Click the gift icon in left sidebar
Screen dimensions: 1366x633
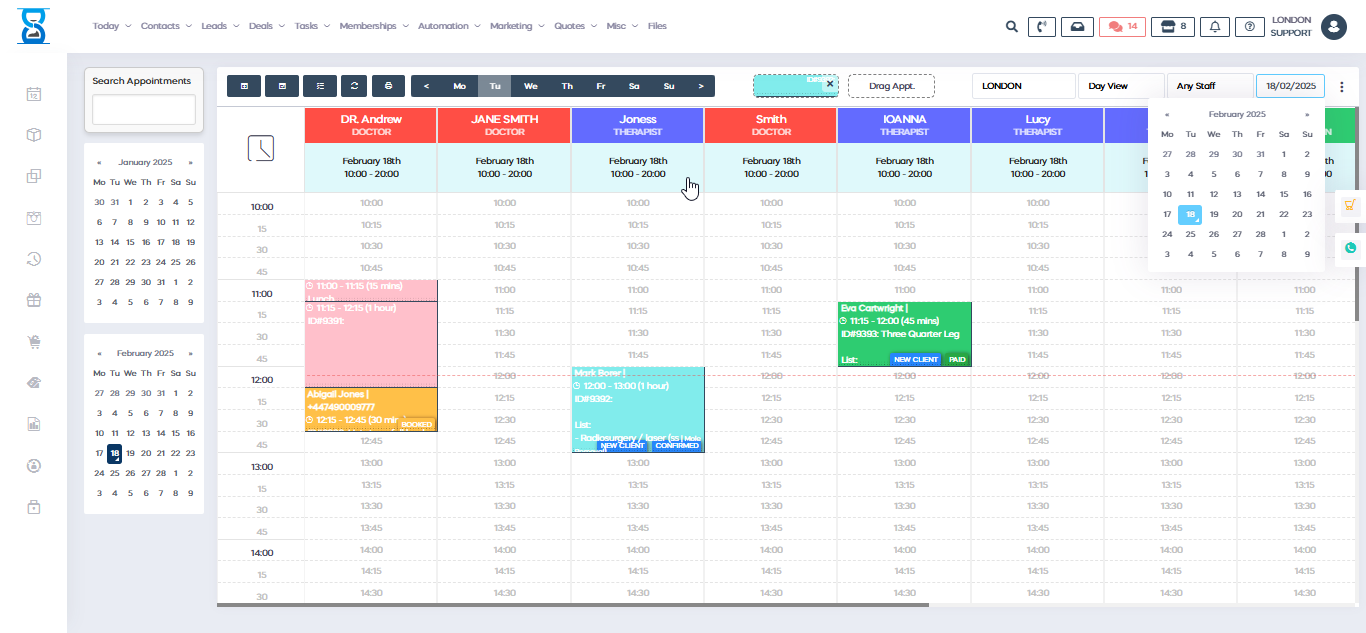click(x=34, y=299)
